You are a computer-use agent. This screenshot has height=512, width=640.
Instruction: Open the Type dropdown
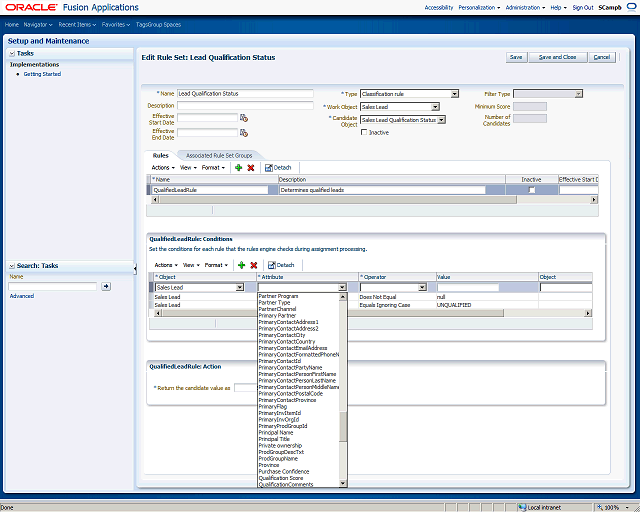click(454, 94)
